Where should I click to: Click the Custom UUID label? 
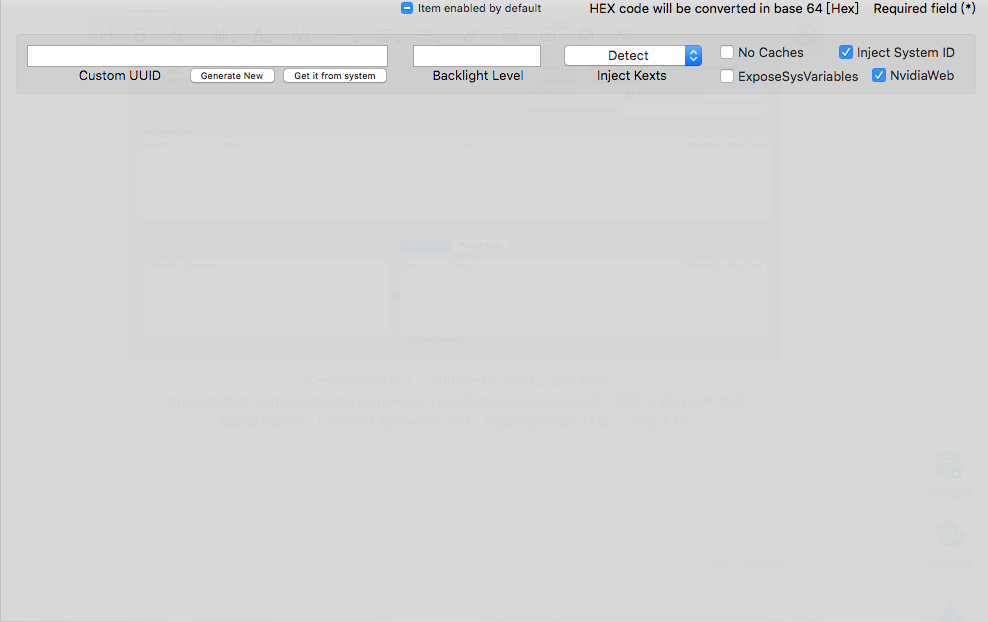coord(120,76)
